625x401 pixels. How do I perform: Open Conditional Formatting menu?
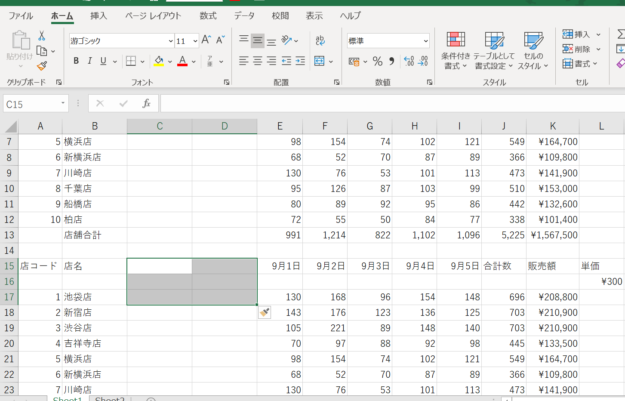456,50
